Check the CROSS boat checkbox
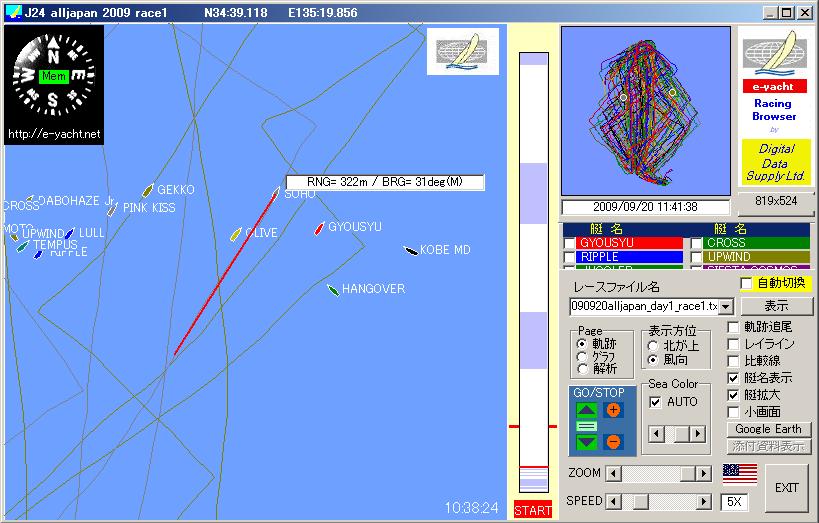 [x=696, y=243]
